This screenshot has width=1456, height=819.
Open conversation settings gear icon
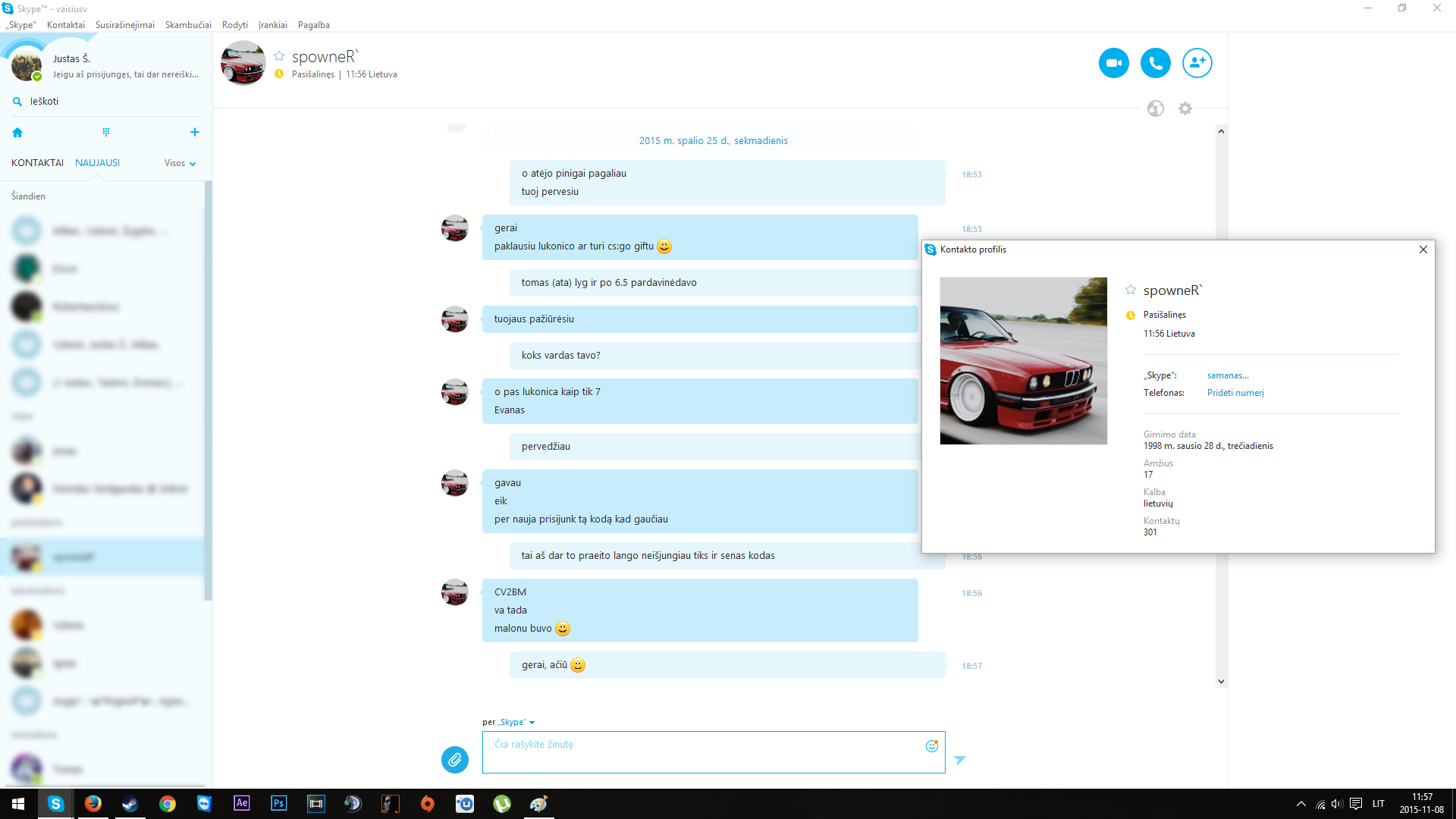(1185, 108)
